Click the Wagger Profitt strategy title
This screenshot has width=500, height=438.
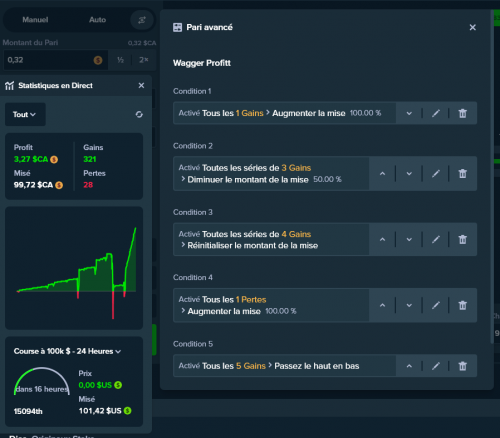[x=202, y=63]
